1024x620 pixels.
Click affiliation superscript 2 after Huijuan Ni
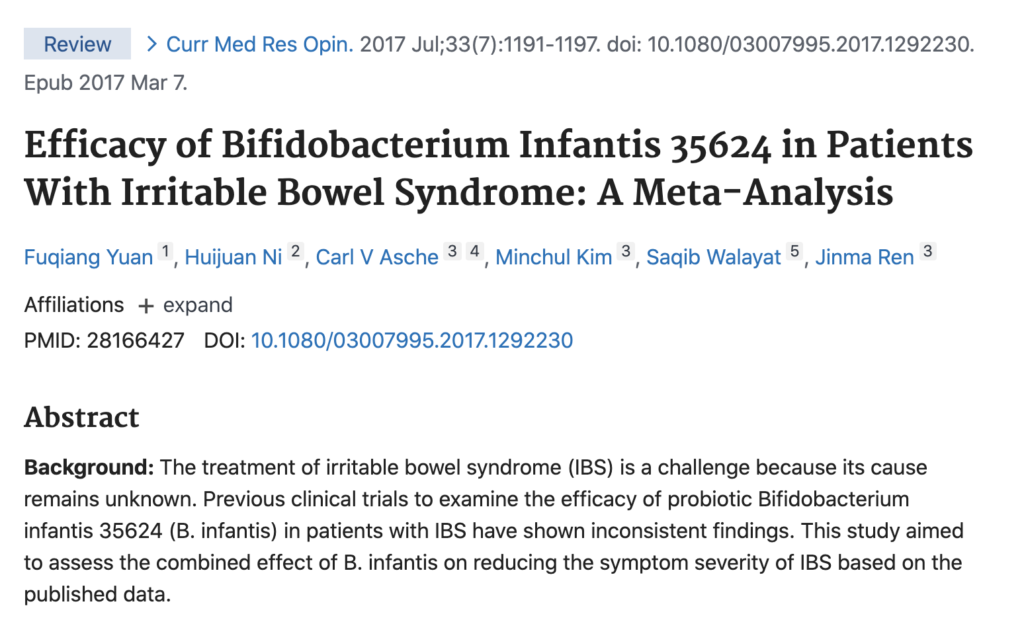295,253
